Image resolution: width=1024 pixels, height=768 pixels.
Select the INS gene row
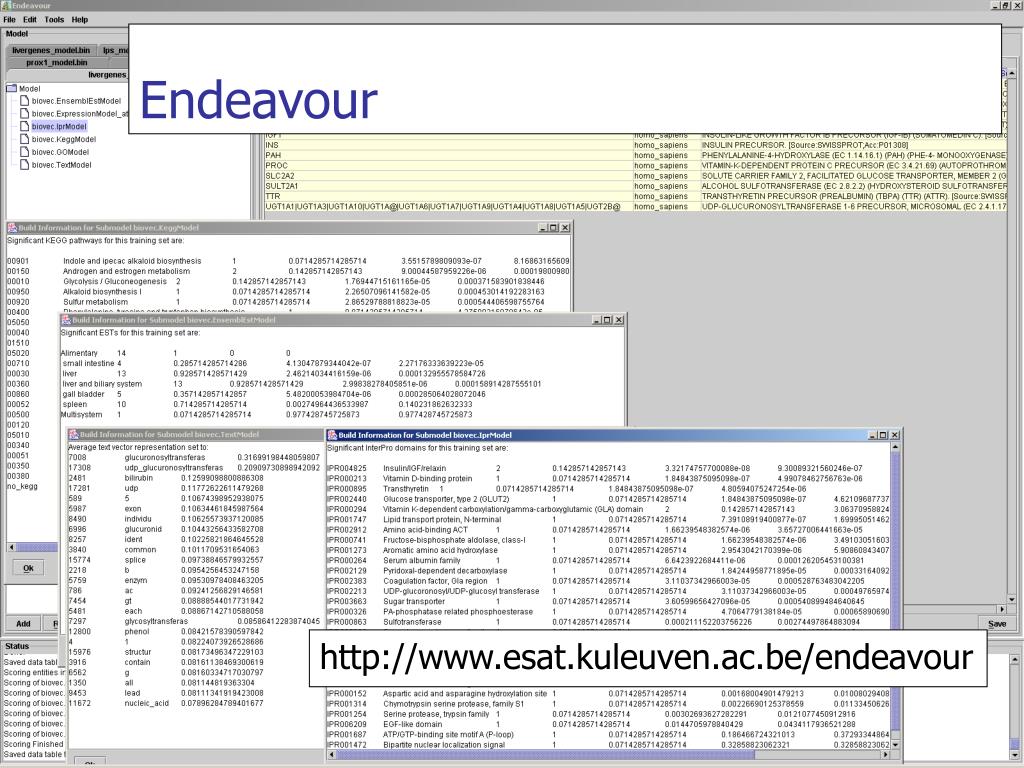[x=635, y=145]
